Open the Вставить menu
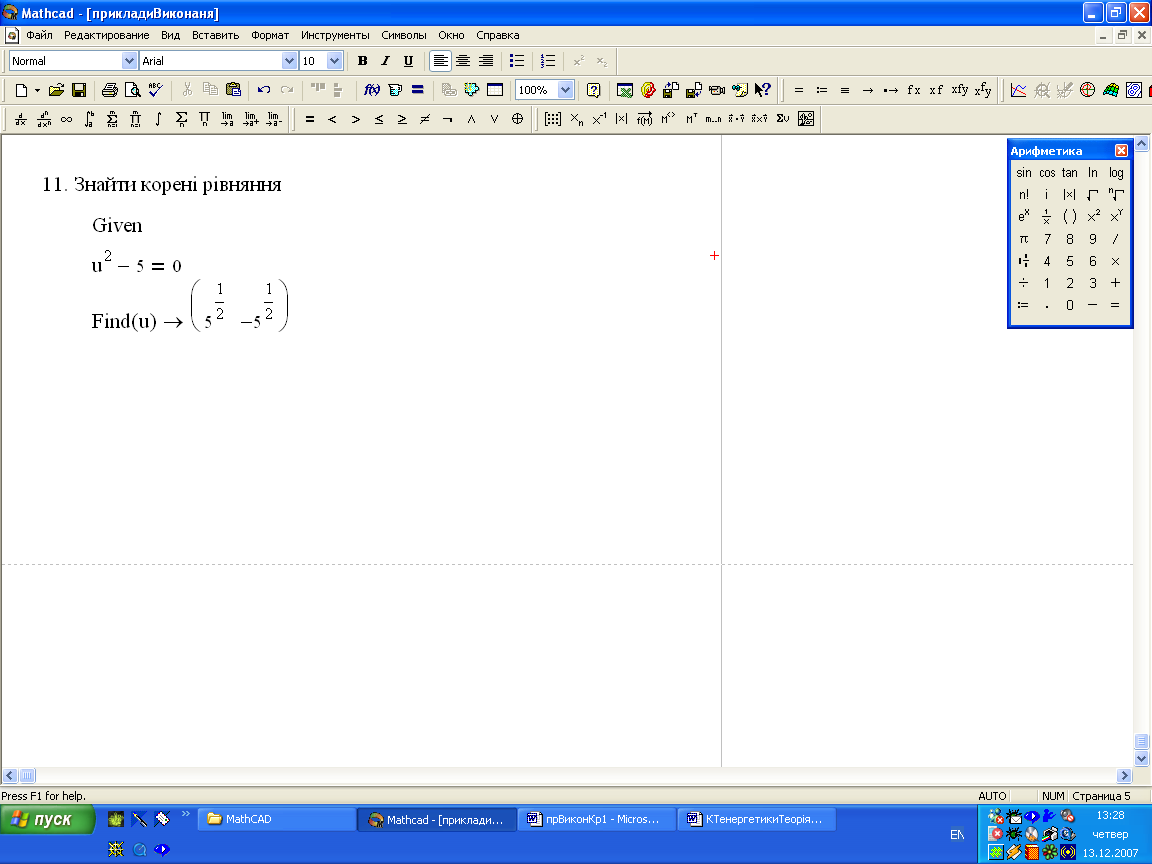 pos(215,35)
